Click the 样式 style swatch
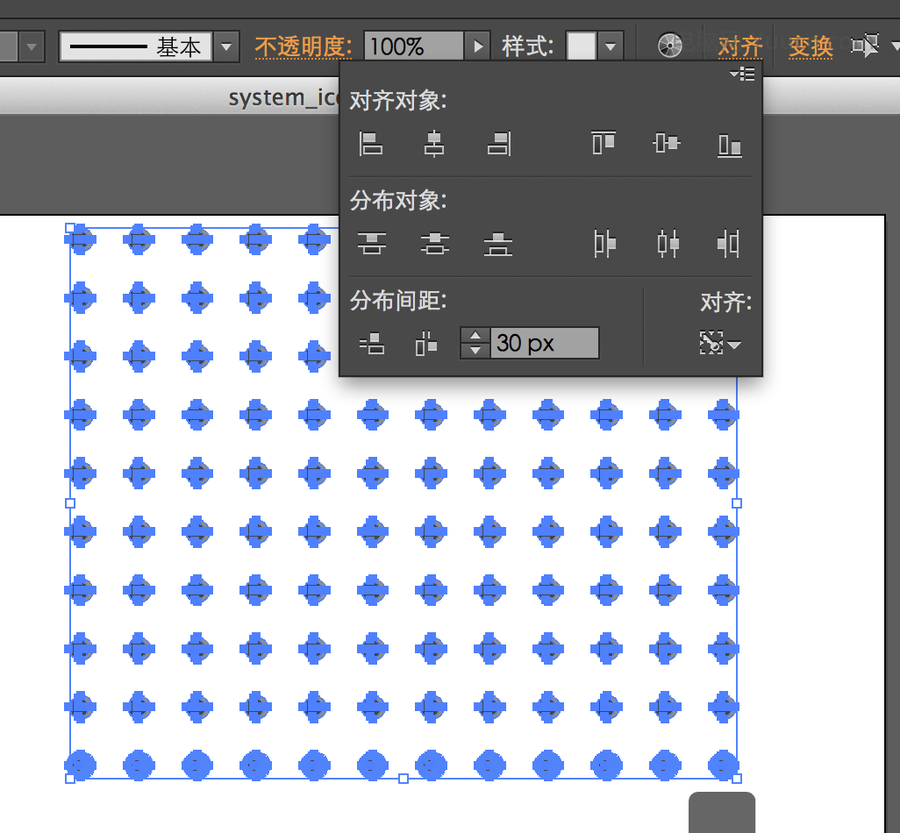 point(581,46)
